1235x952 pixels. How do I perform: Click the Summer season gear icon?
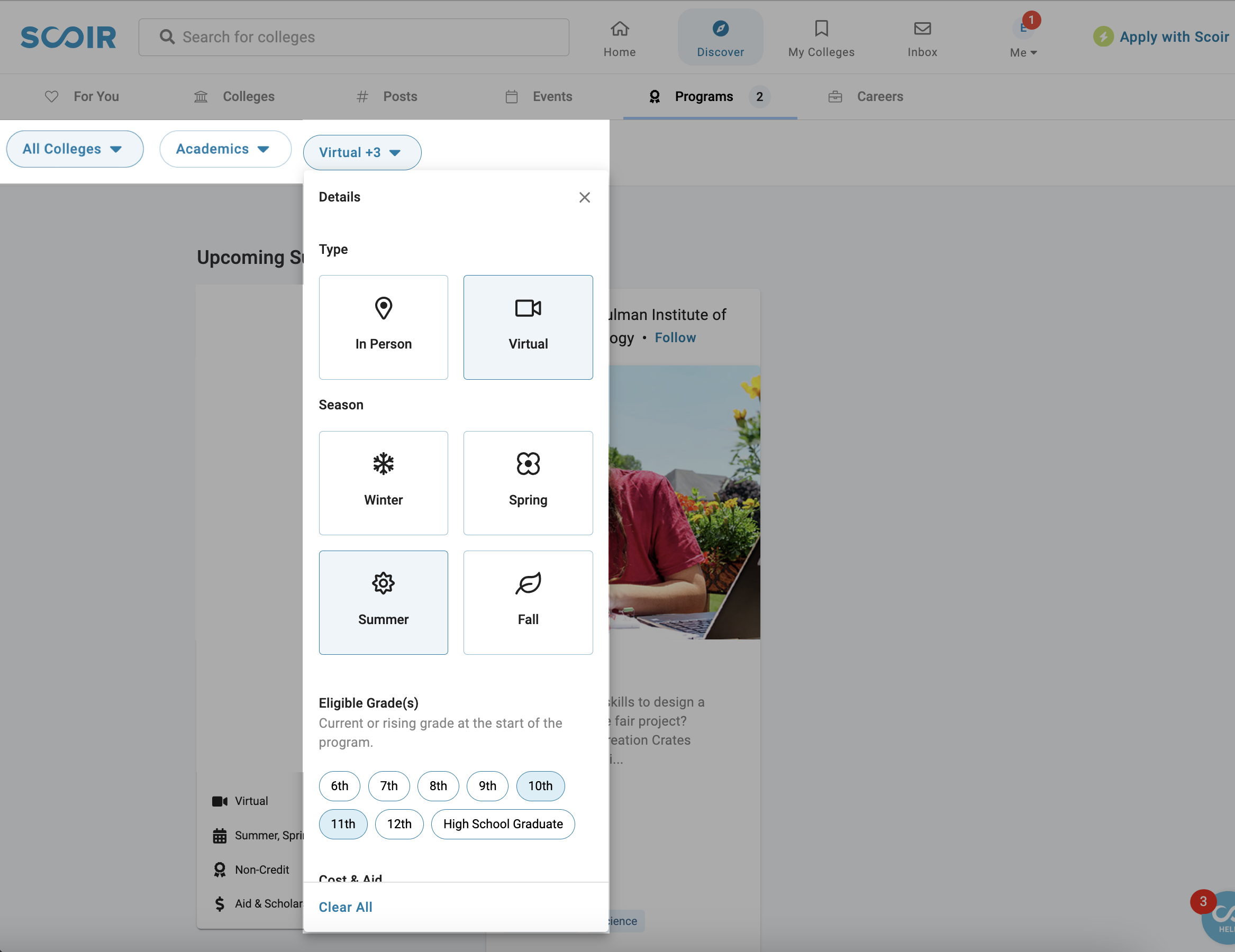coord(383,582)
